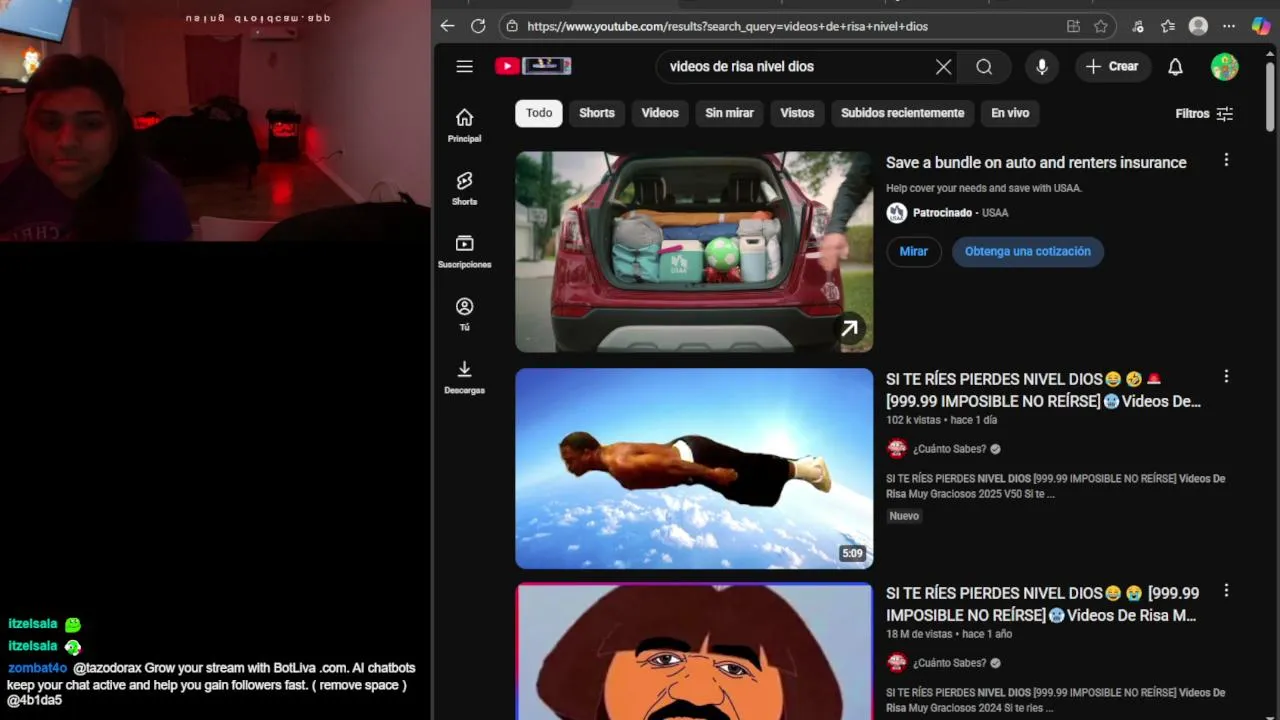Click the Crear button
Viewport: 1280px width, 720px height.
1112,66
